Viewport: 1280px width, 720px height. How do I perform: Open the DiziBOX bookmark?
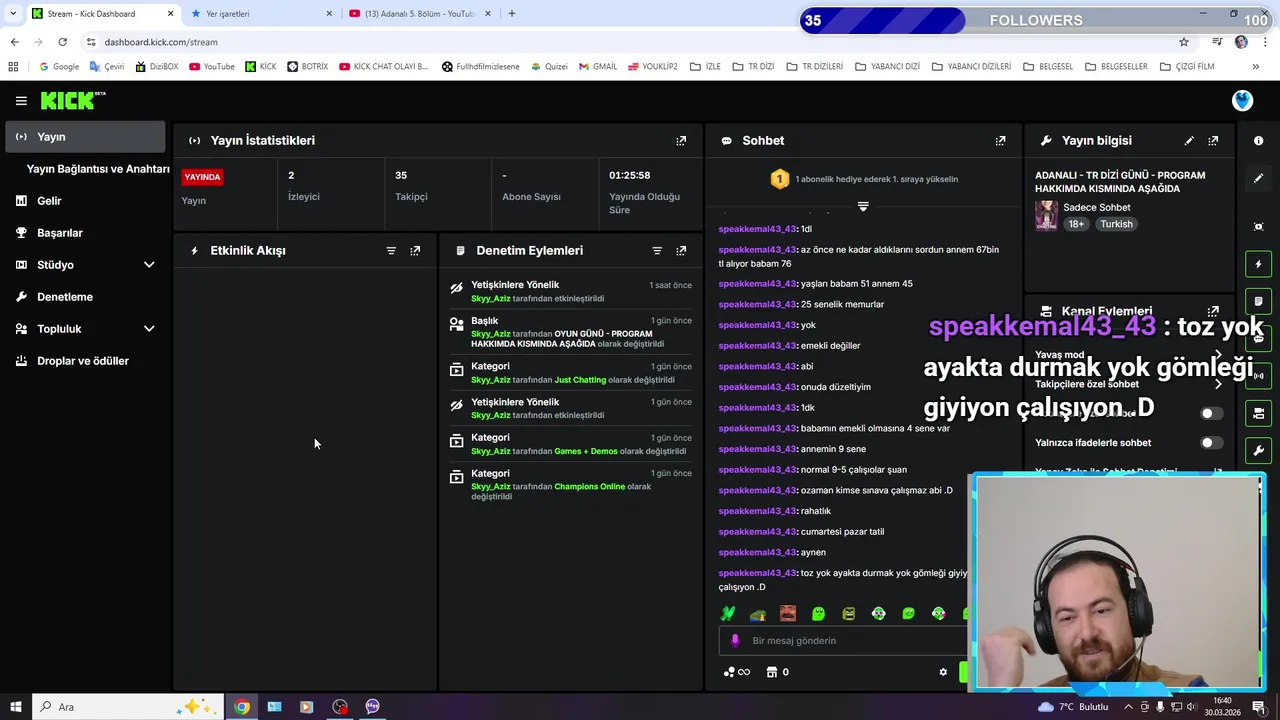pos(156,67)
